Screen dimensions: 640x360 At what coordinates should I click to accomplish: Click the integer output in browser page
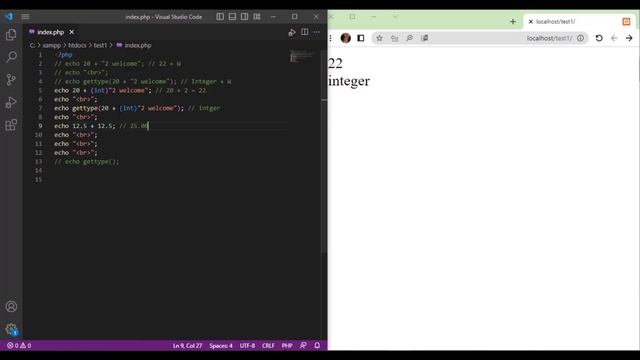(x=349, y=81)
